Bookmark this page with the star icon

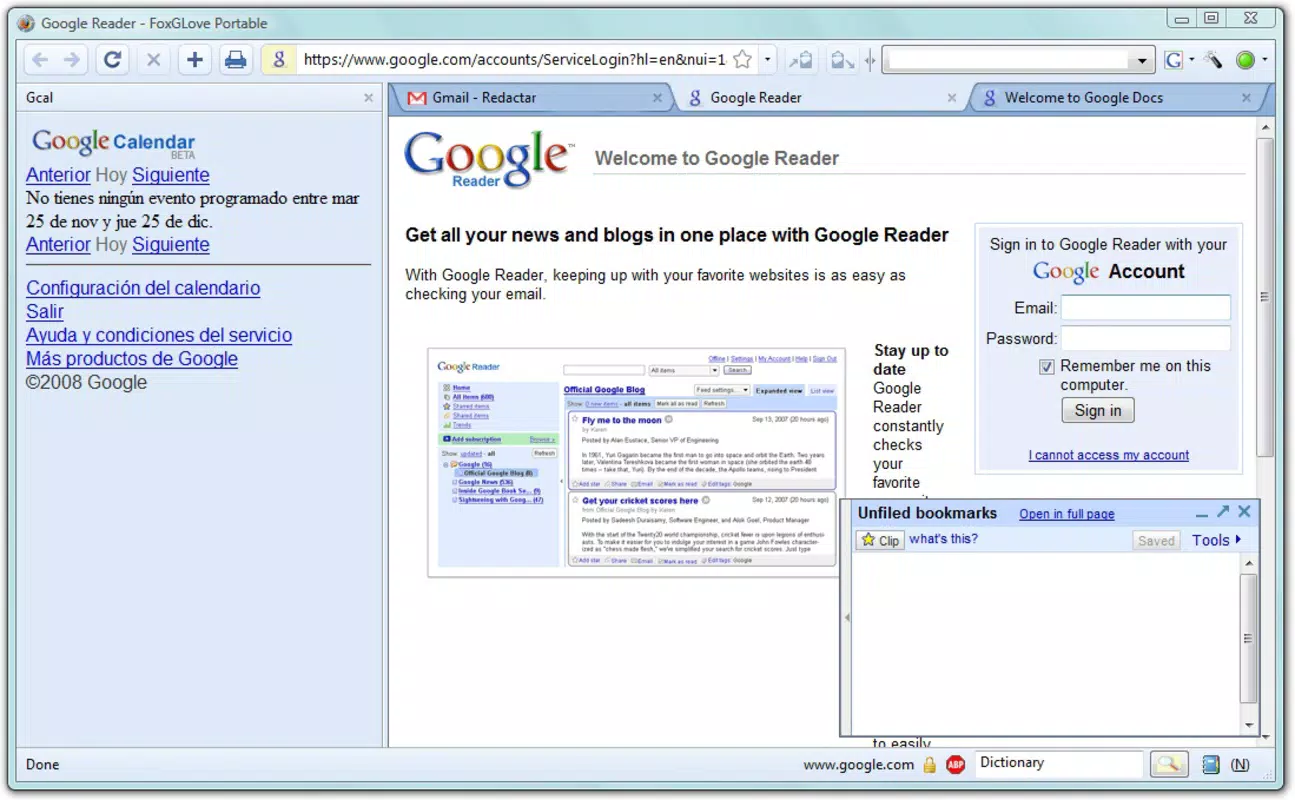pyautogui.click(x=742, y=60)
